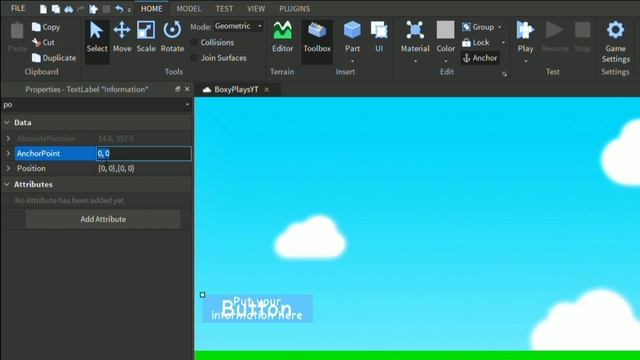Click the AnchorPoint value field

144,153
